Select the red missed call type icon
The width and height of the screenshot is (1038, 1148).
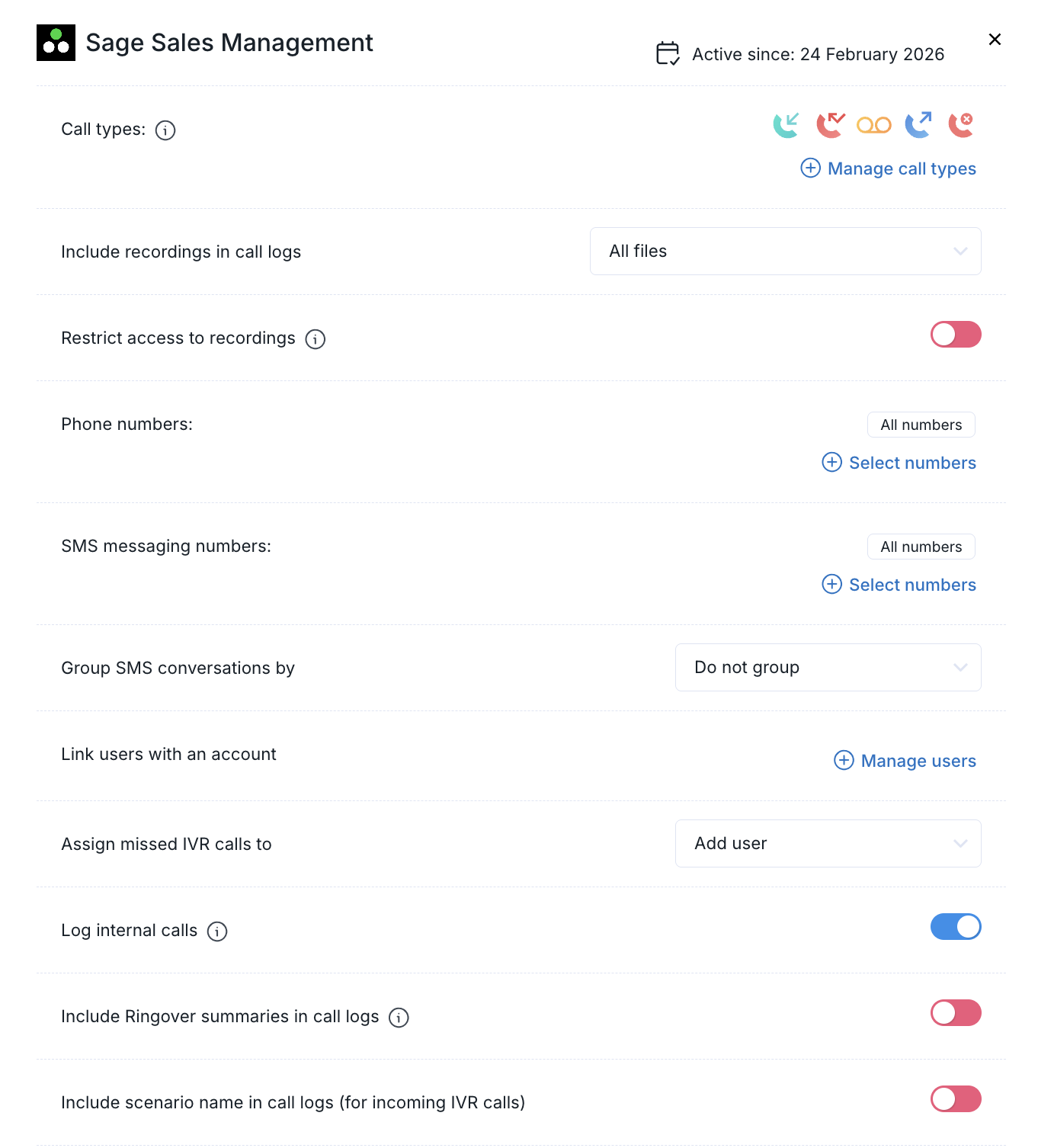[830, 125]
